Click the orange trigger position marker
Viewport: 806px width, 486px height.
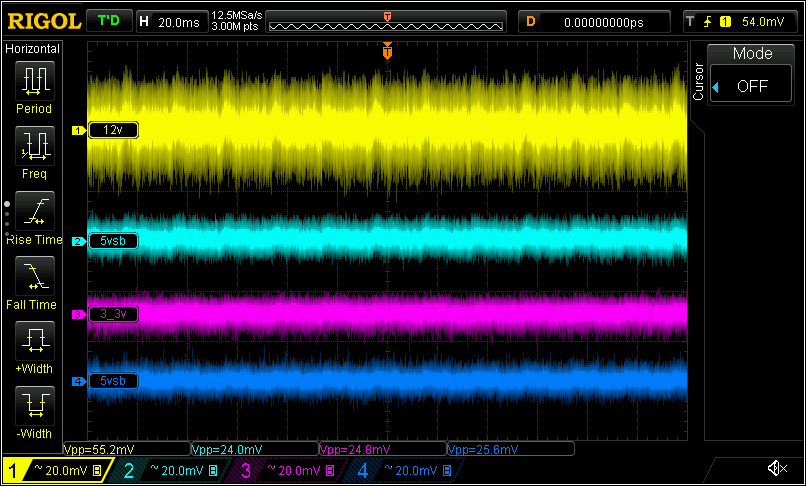[388, 51]
